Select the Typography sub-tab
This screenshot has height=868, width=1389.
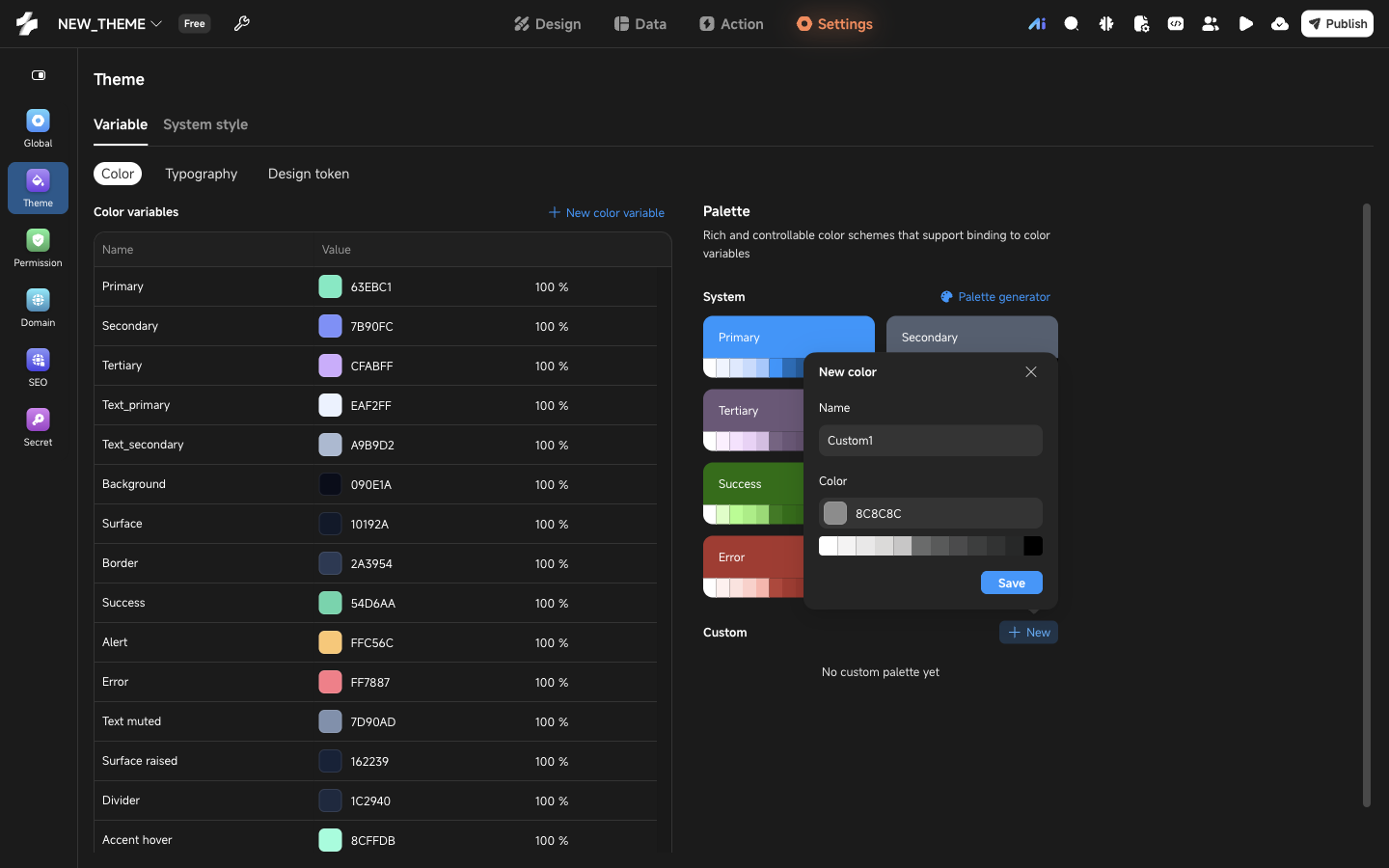[201, 174]
